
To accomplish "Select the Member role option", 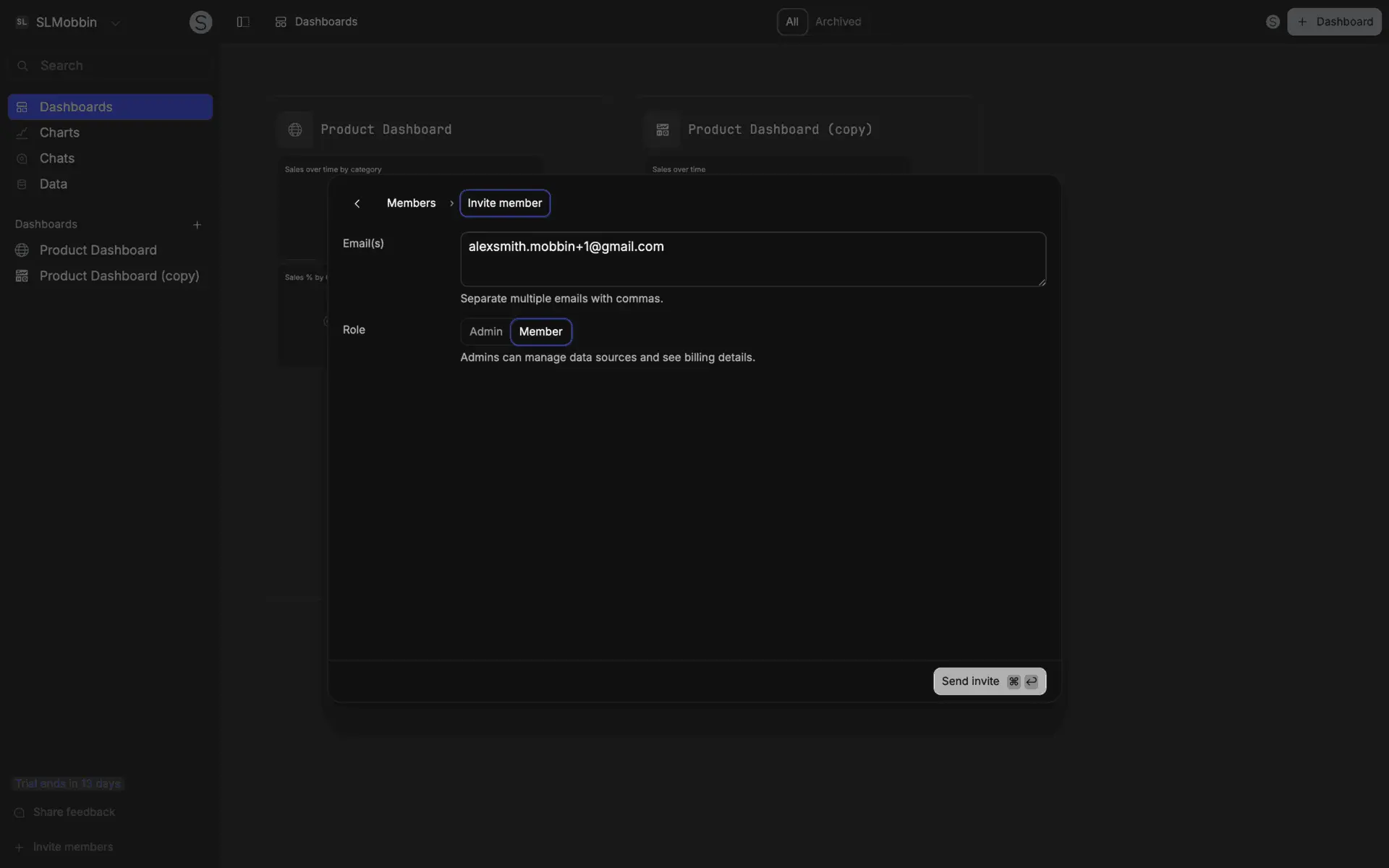I will pyautogui.click(x=540, y=331).
